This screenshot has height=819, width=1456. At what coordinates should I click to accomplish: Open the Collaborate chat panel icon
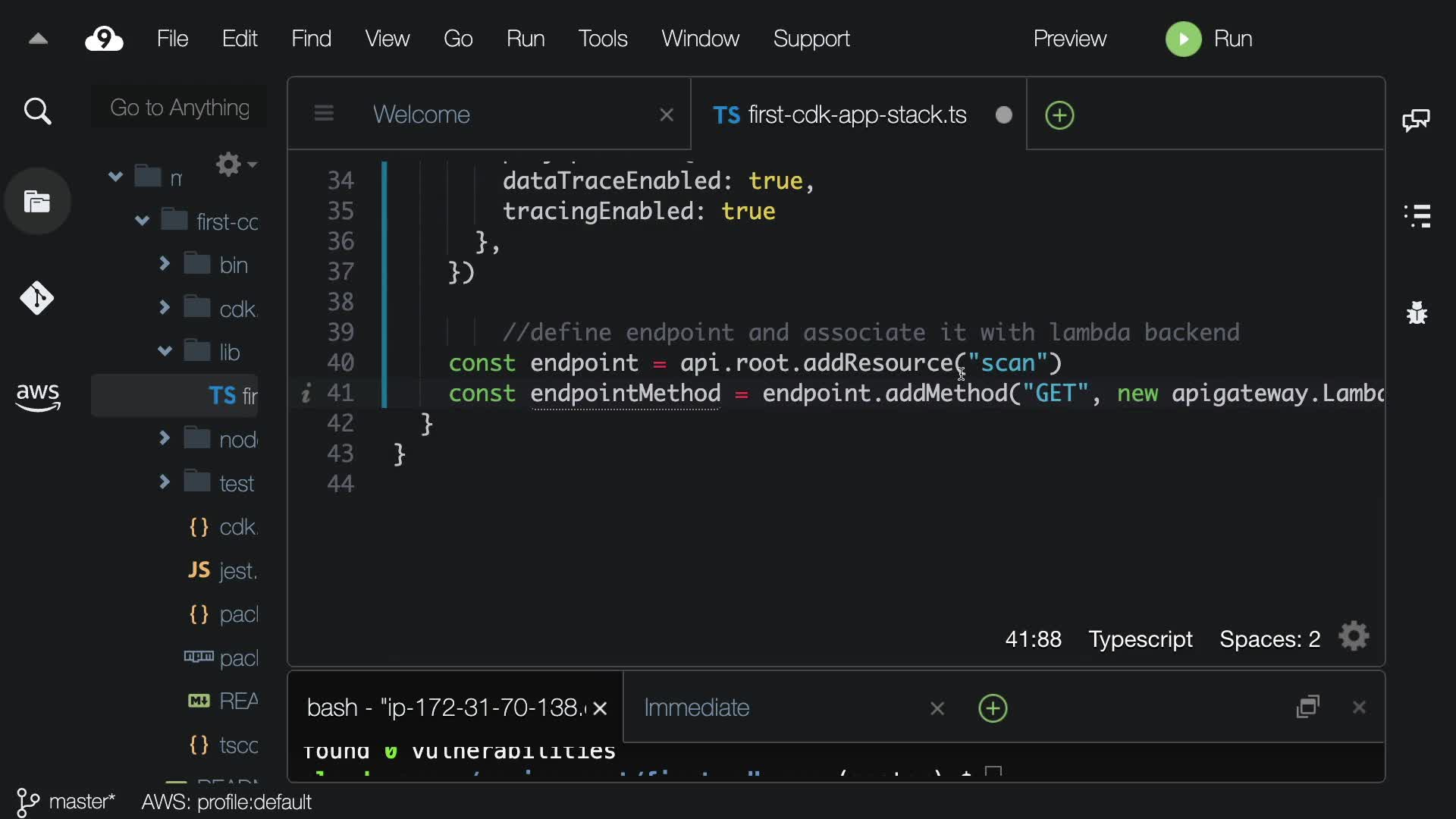pyautogui.click(x=1416, y=120)
